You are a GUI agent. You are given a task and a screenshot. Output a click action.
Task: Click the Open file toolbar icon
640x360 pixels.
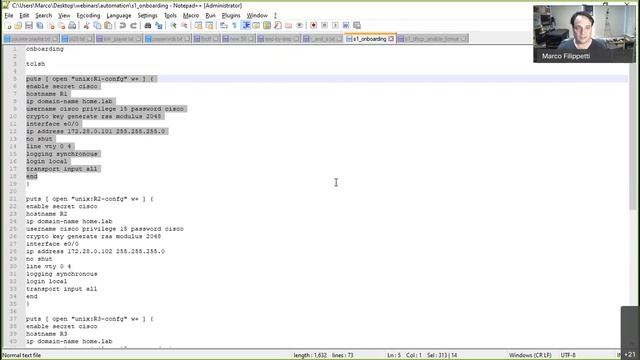click(x=18, y=26)
